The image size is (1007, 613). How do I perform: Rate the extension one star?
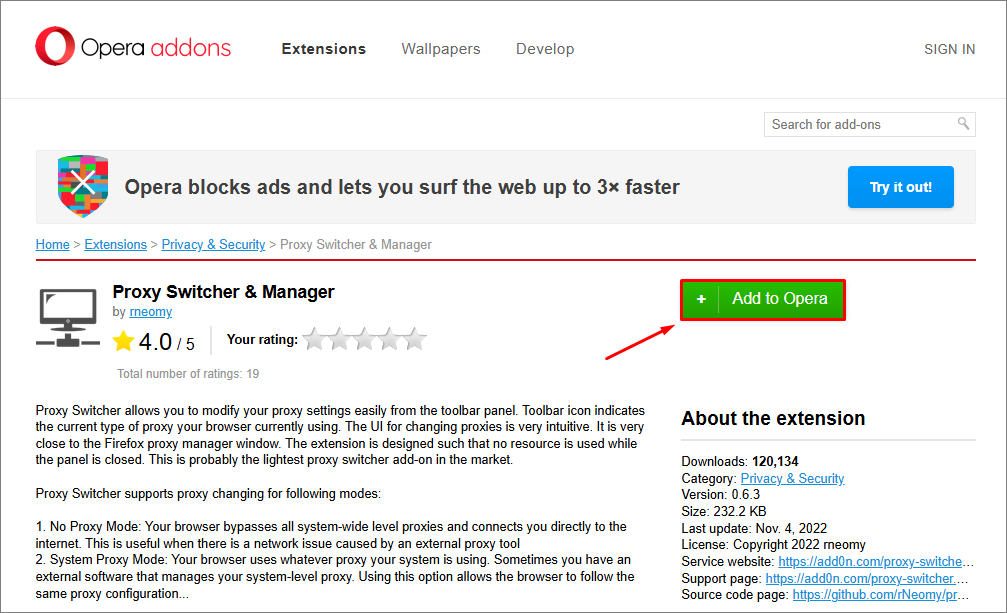tap(314, 339)
